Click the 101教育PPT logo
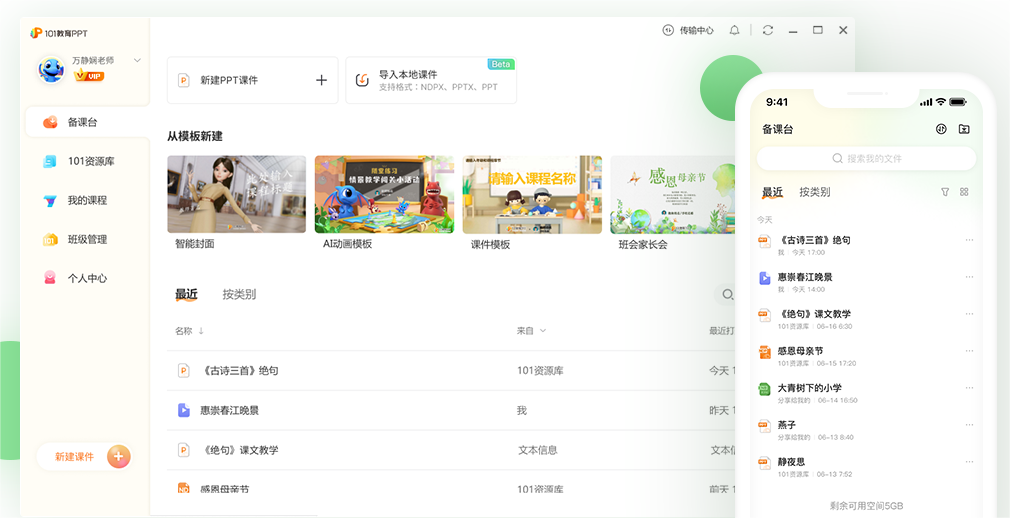 click(x=59, y=33)
